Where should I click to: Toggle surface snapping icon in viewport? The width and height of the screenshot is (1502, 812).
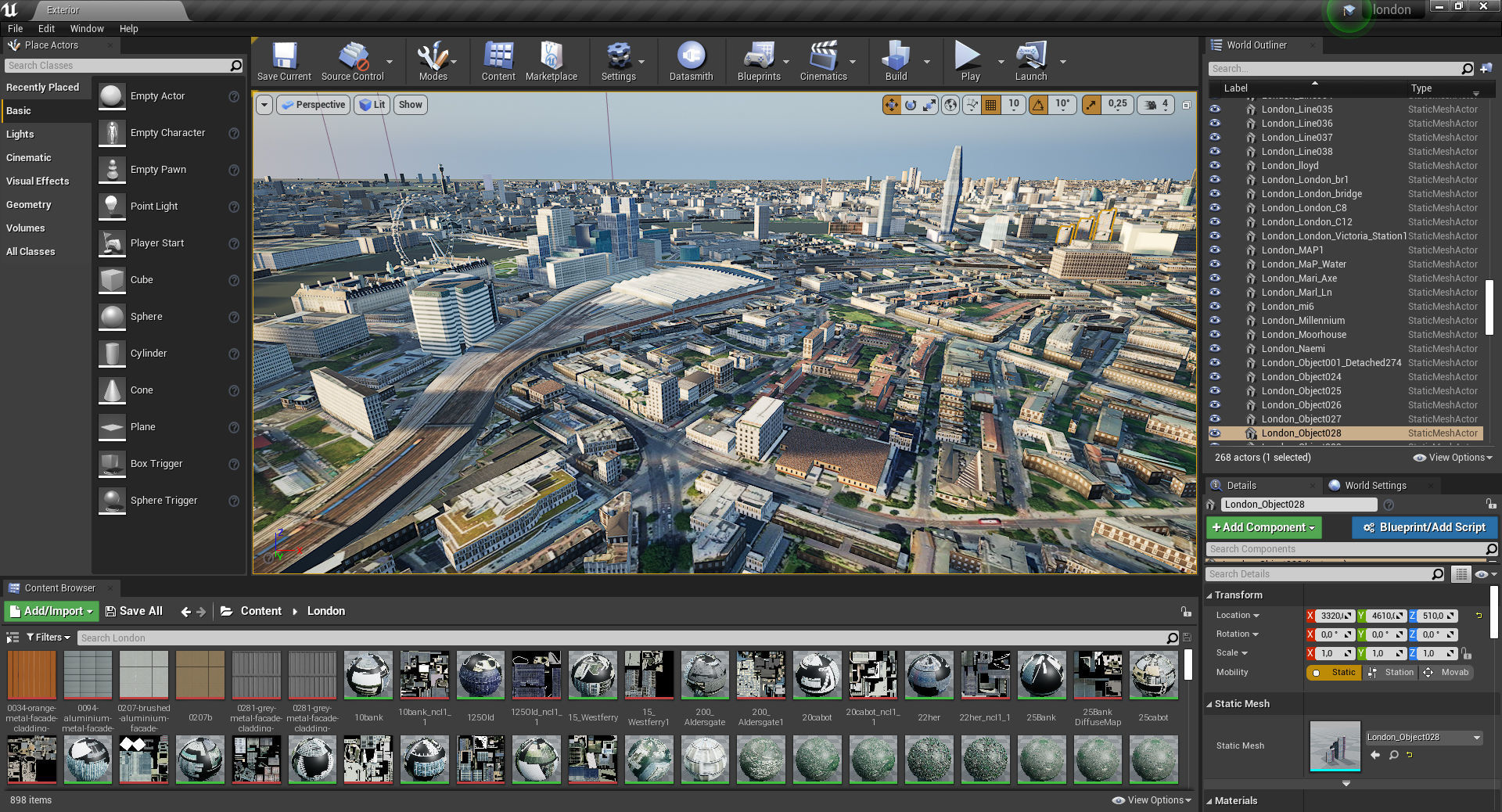coord(972,105)
